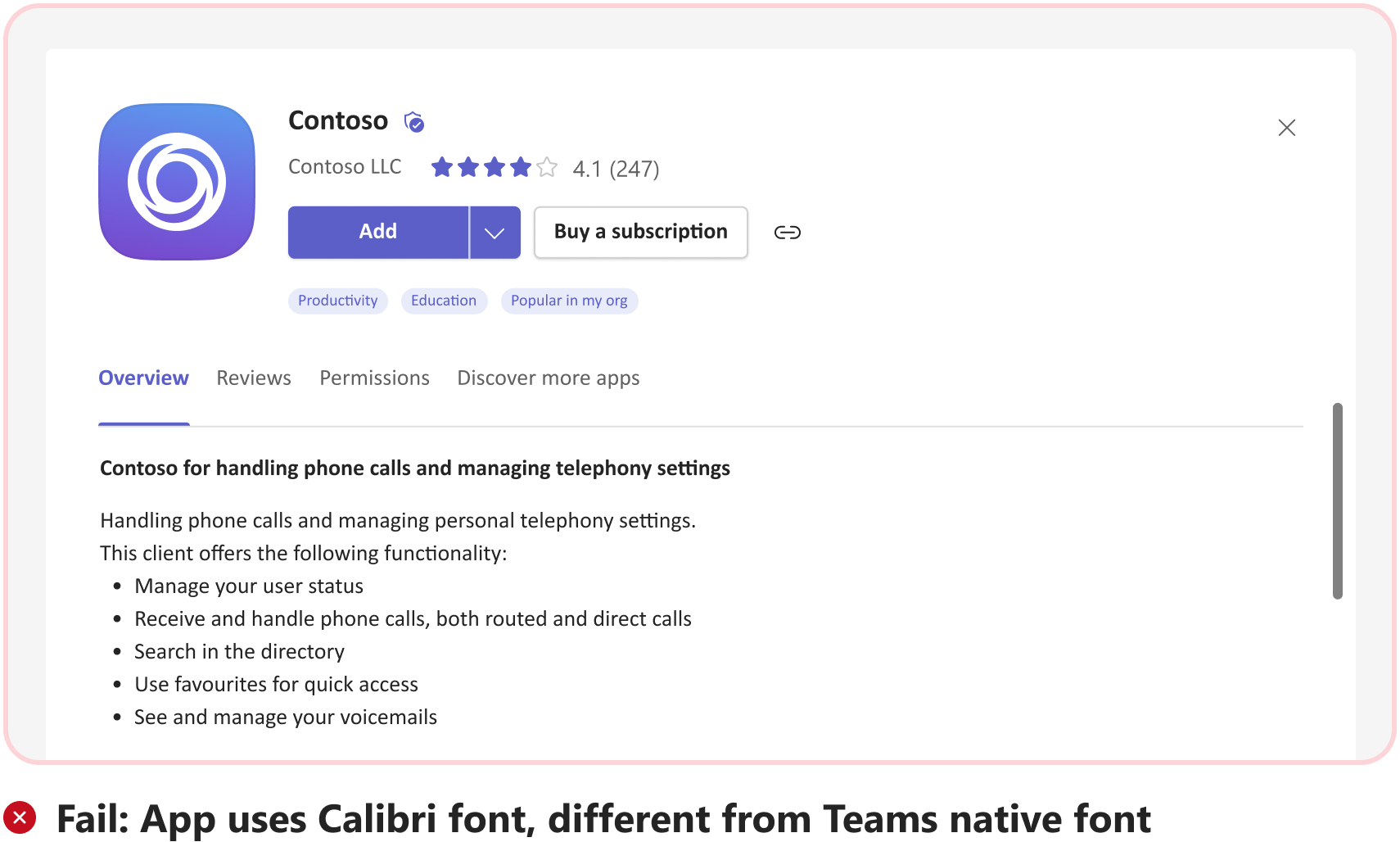Click 'Use favourites for quick access' bullet

pyautogui.click(x=276, y=685)
